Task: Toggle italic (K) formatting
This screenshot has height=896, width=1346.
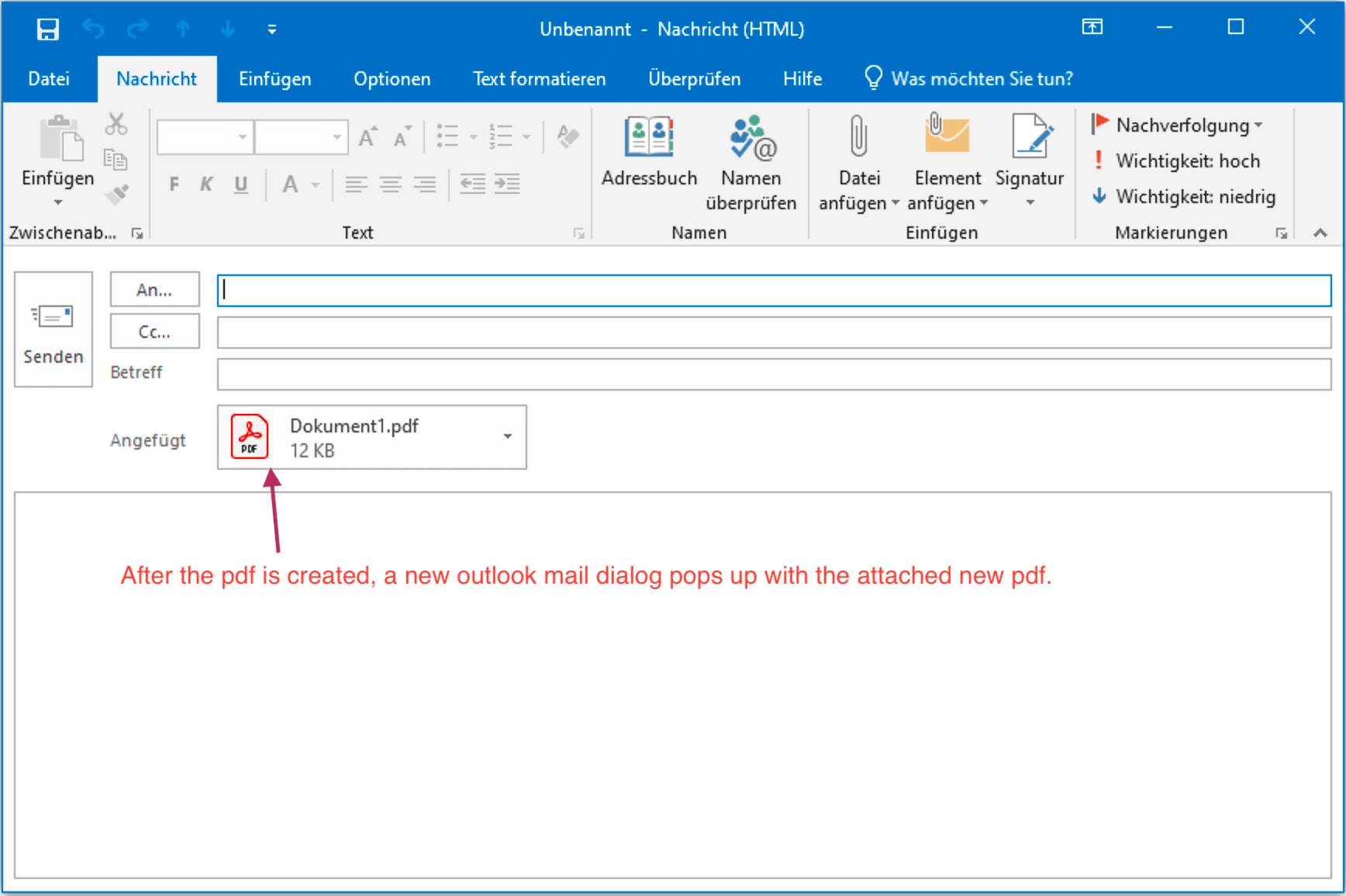Action: pyautogui.click(x=206, y=184)
